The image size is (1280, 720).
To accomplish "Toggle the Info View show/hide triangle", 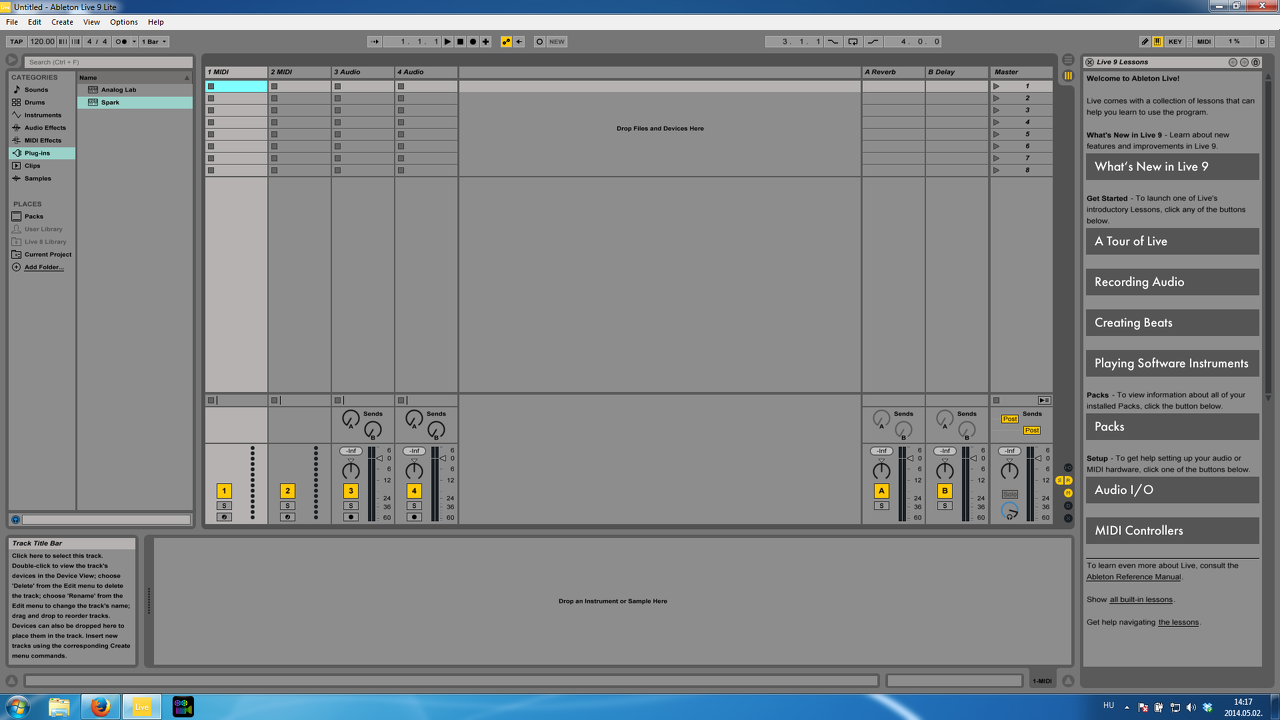I will click(12, 681).
